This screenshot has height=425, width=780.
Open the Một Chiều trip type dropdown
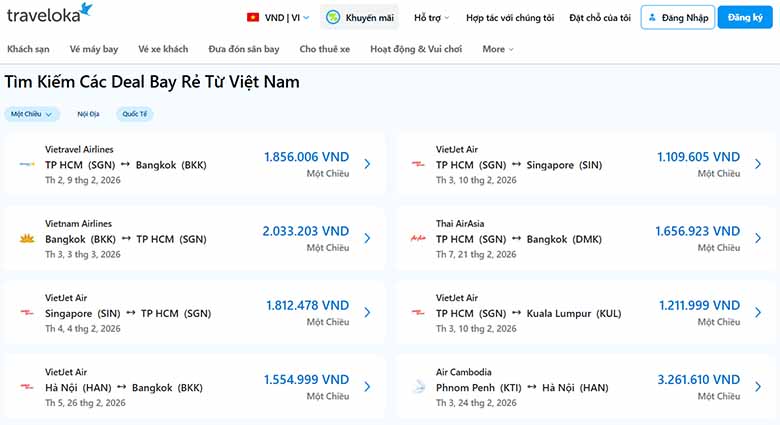(x=32, y=114)
